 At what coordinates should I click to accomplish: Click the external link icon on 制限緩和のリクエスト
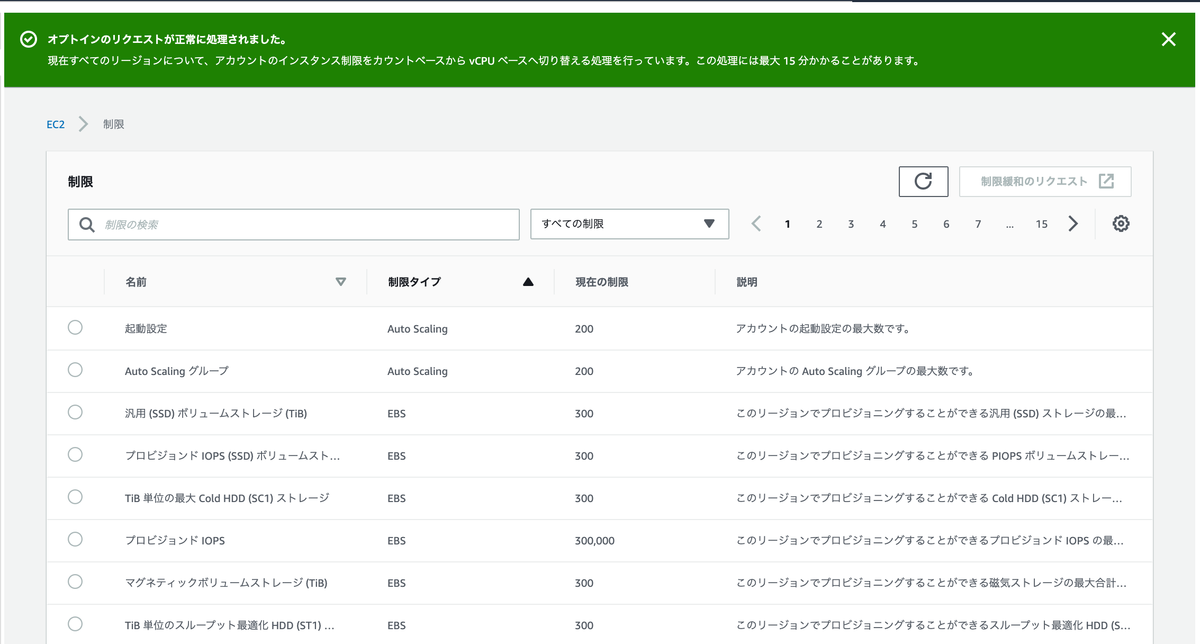pyautogui.click(x=1106, y=181)
